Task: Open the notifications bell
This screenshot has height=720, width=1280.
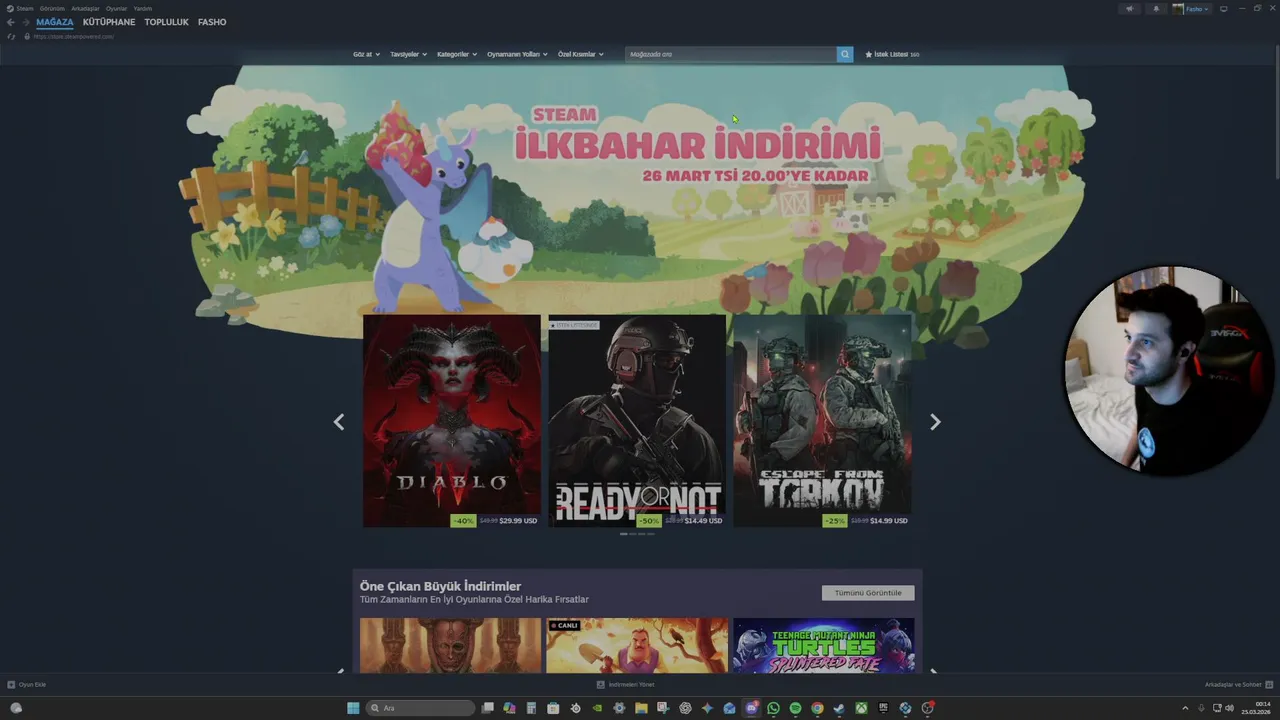Action: tap(1156, 9)
